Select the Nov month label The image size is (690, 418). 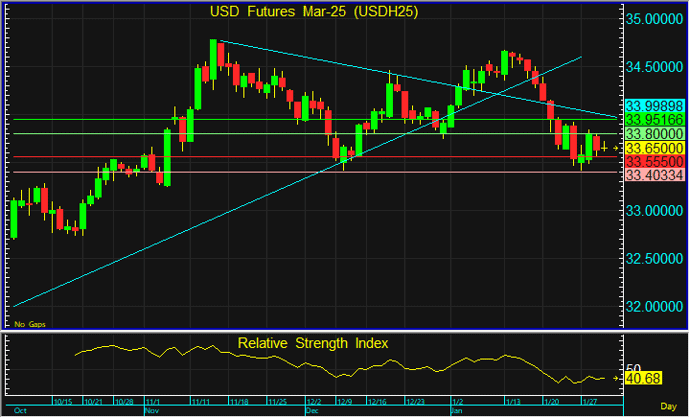[x=153, y=411]
